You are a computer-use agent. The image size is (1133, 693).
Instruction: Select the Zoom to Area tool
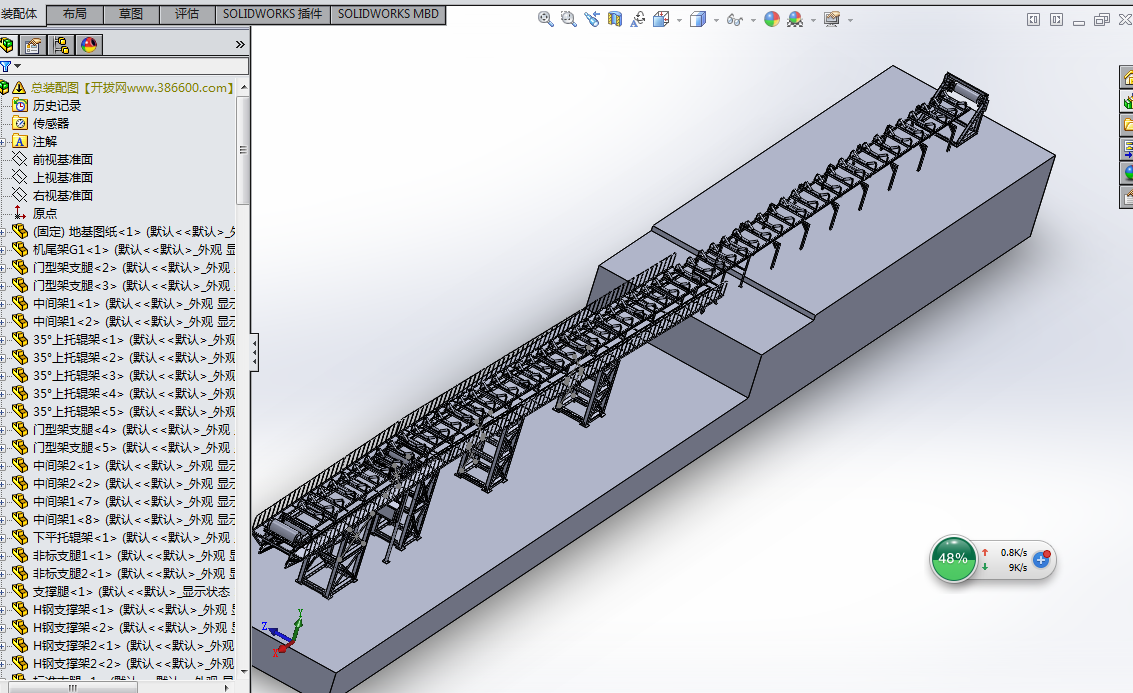click(569, 19)
